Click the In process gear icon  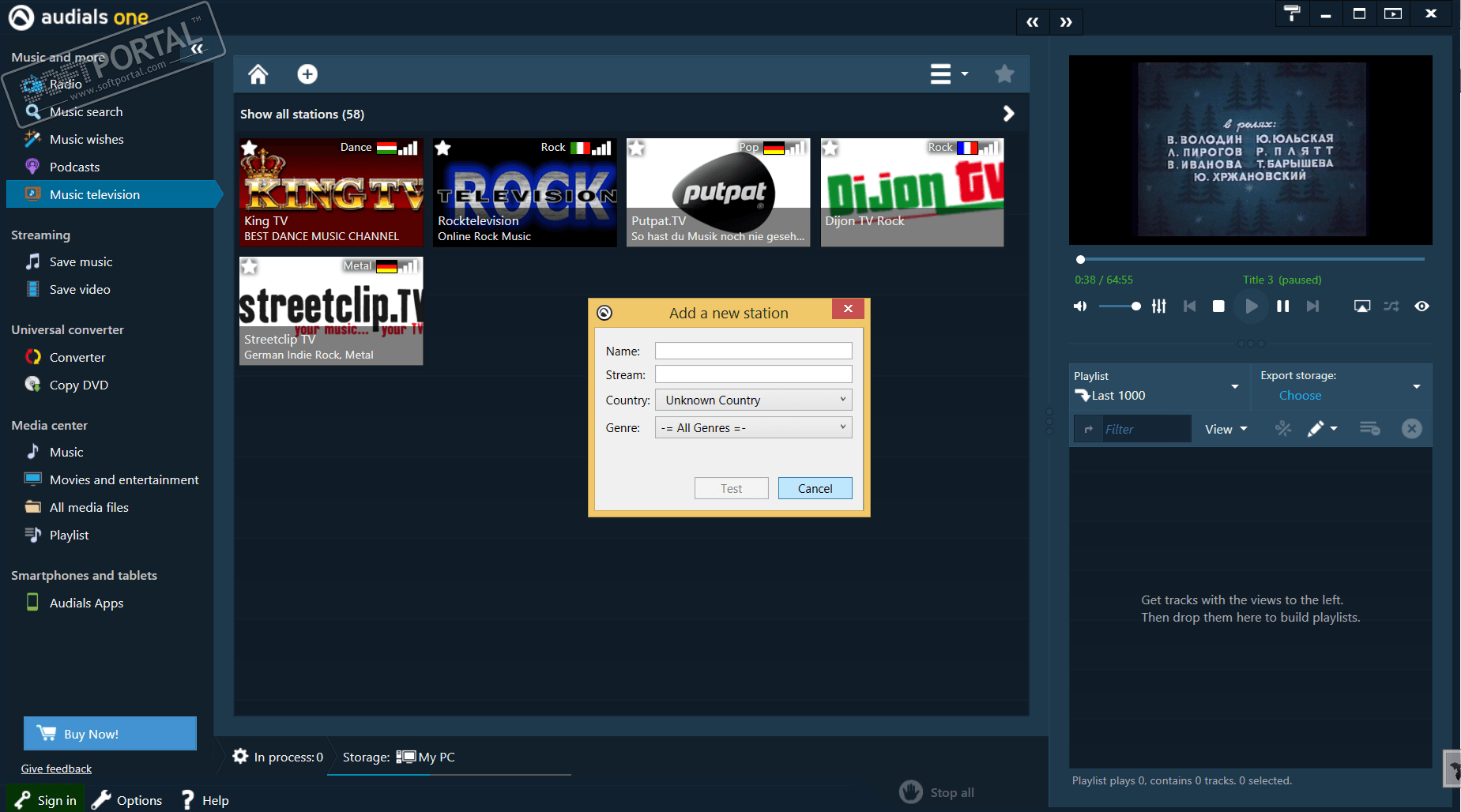(x=240, y=757)
